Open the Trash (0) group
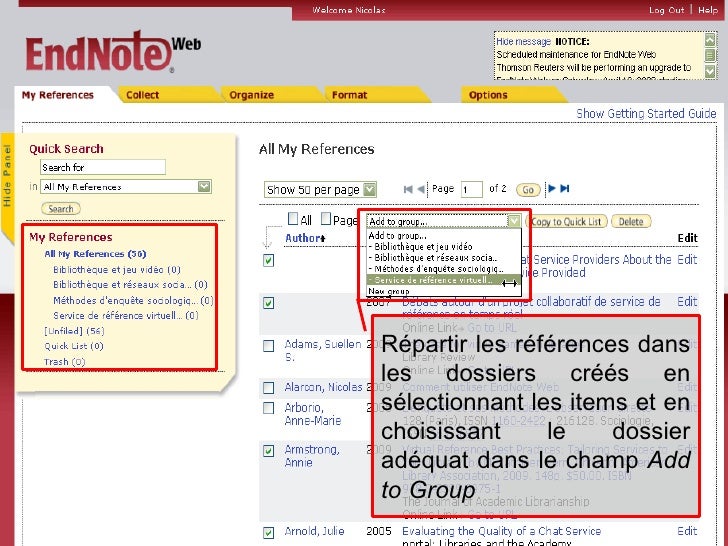 [x=64, y=362]
